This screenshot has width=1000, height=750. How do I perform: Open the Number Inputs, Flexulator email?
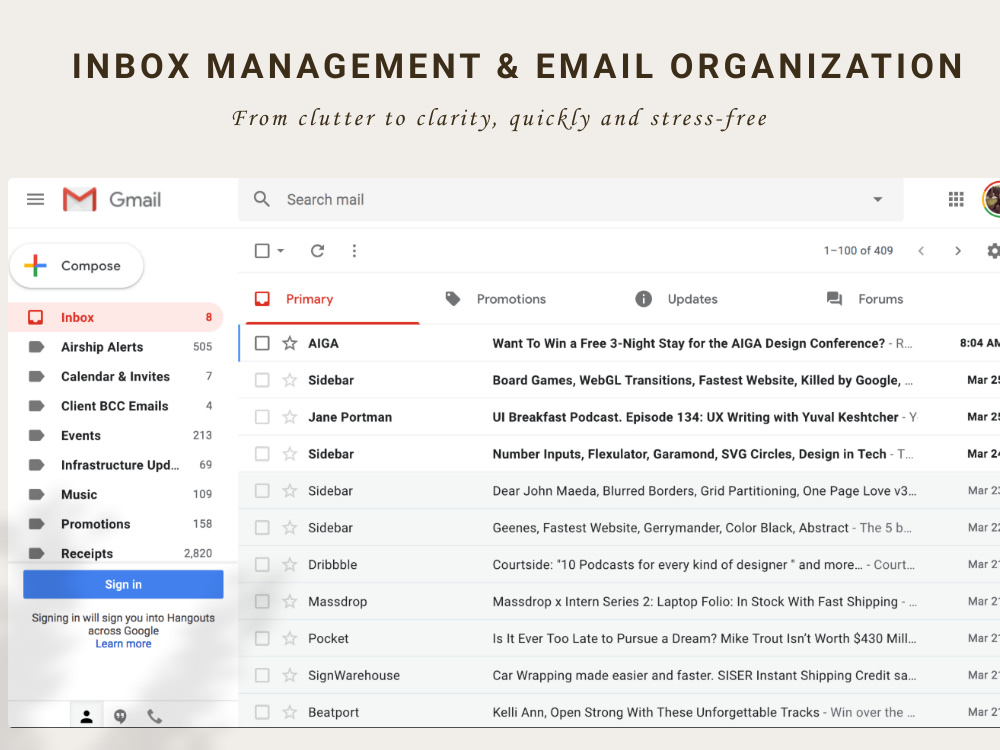click(620, 454)
